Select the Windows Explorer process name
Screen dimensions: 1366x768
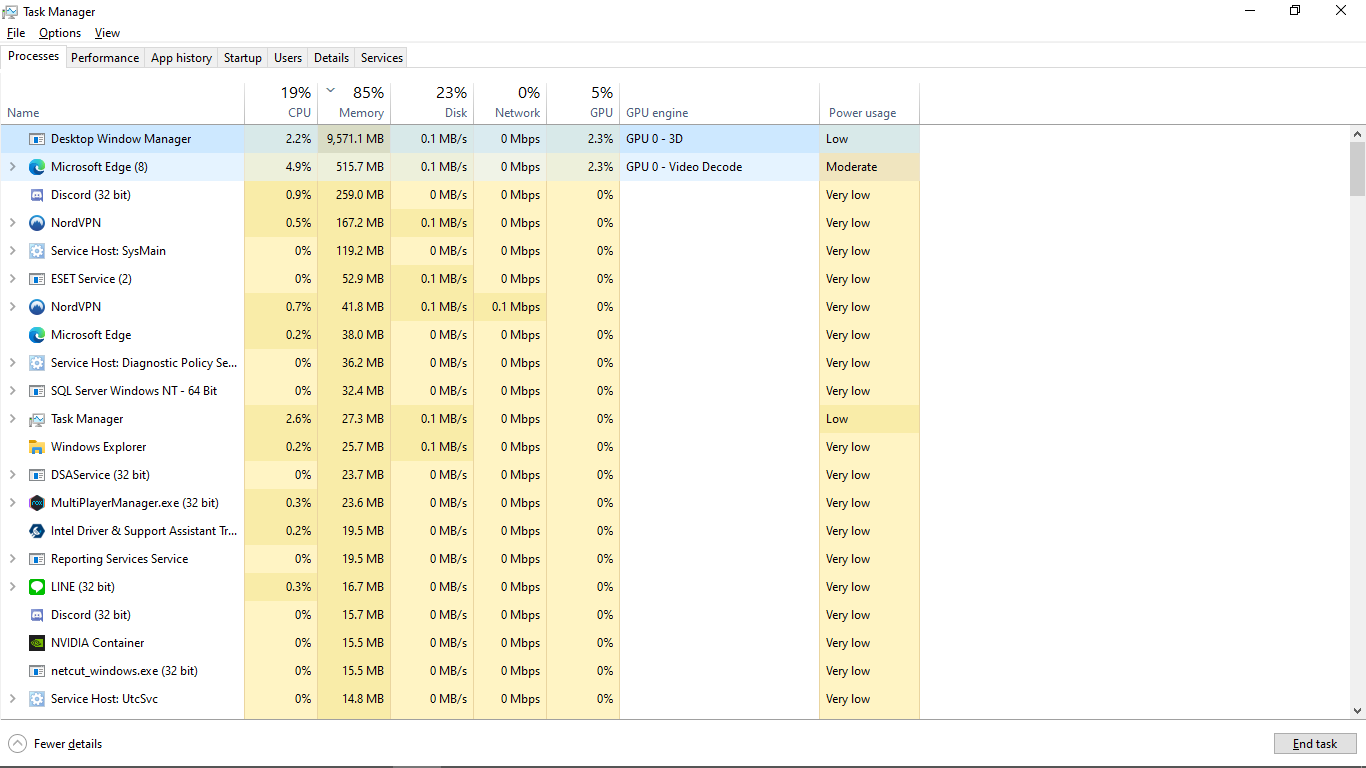click(x=98, y=447)
